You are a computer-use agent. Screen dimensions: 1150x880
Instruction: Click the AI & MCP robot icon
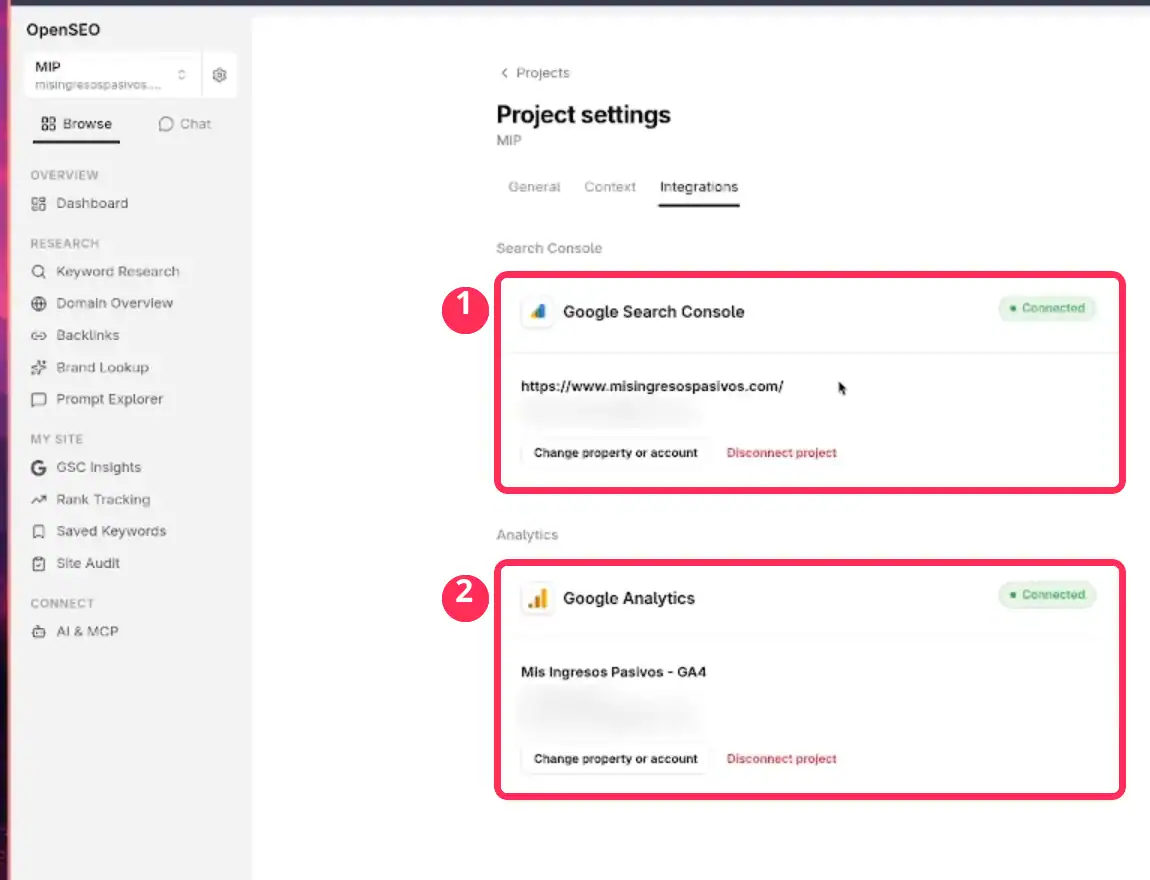point(39,632)
